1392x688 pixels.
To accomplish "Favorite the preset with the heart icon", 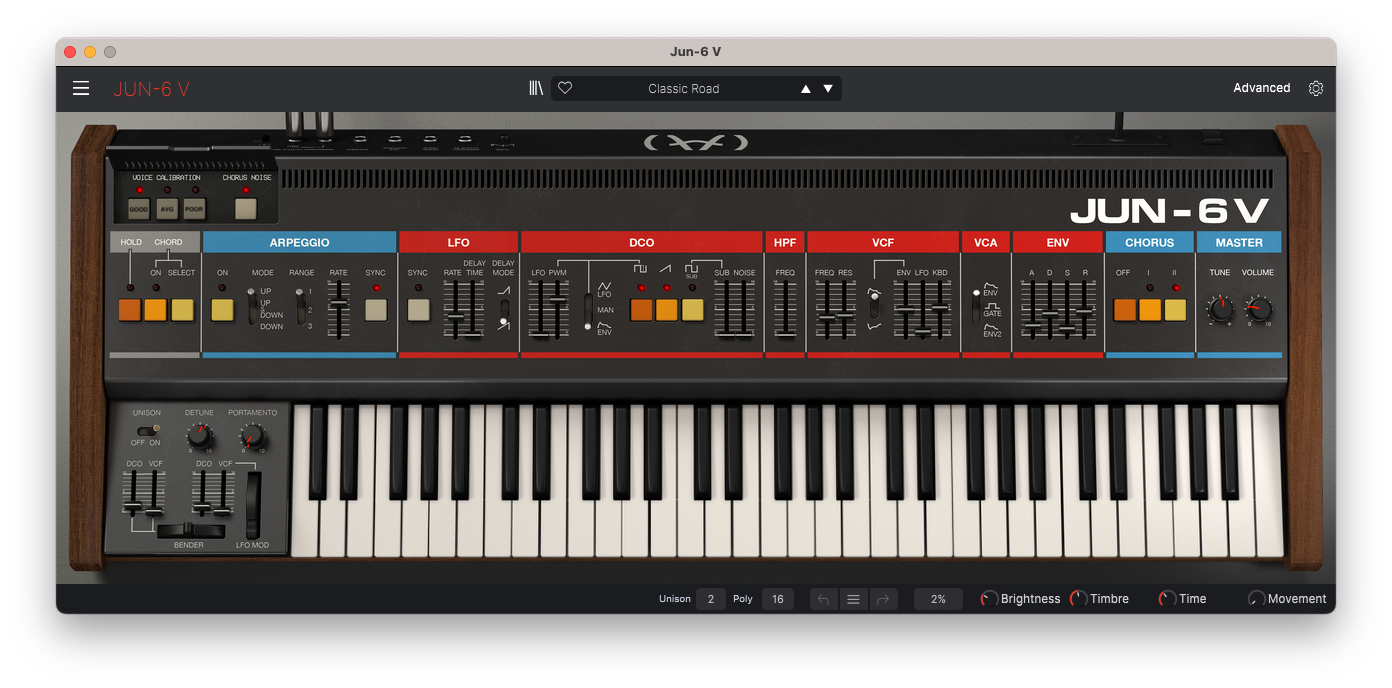I will pyautogui.click(x=565, y=88).
